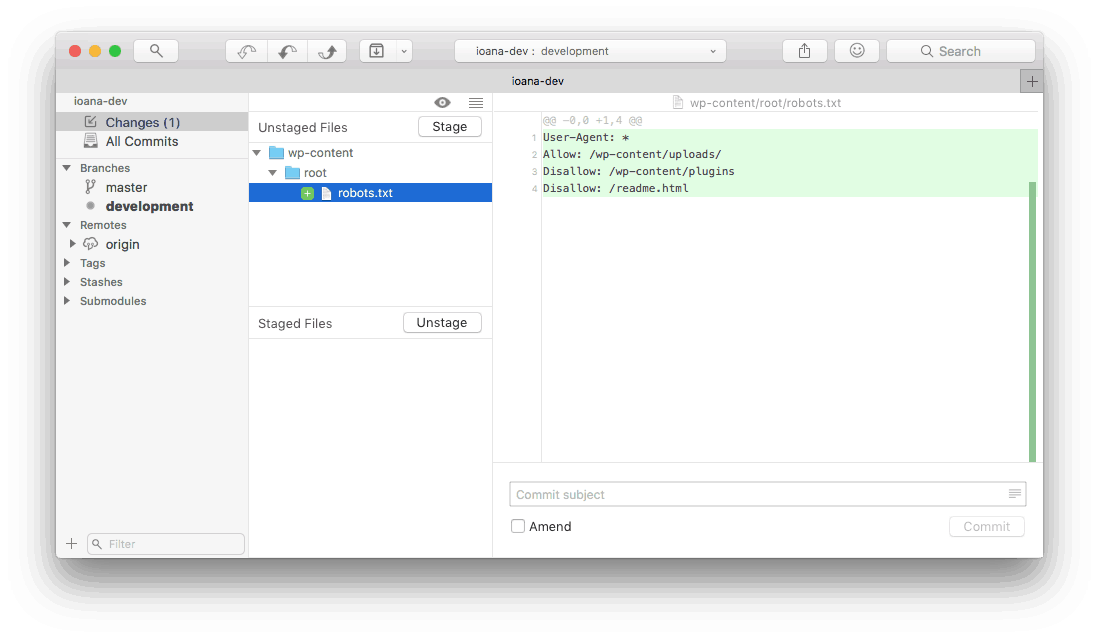Expand the Submodules section
The height and width of the screenshot is (638, 1099).
(x=67, y=301)
